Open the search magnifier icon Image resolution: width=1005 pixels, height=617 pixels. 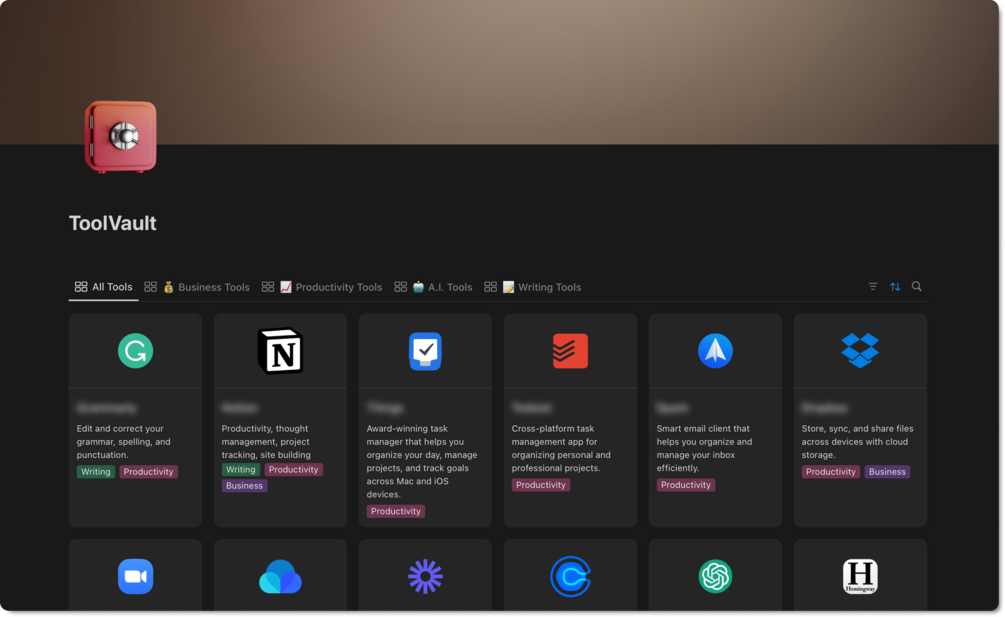coord(917,286)
